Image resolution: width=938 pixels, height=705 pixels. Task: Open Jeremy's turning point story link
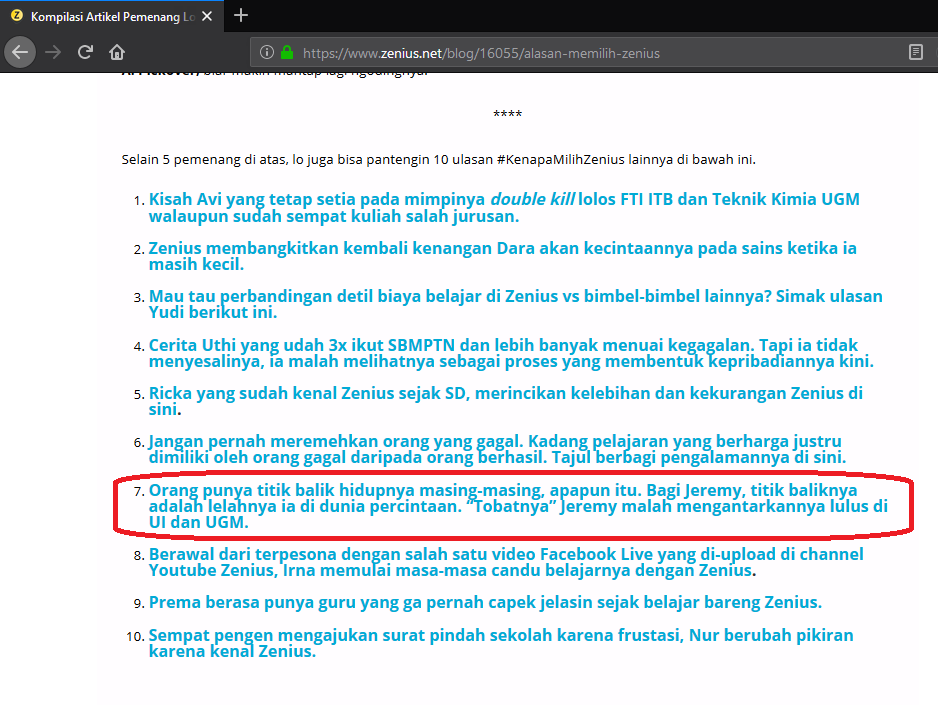point(518,506)
